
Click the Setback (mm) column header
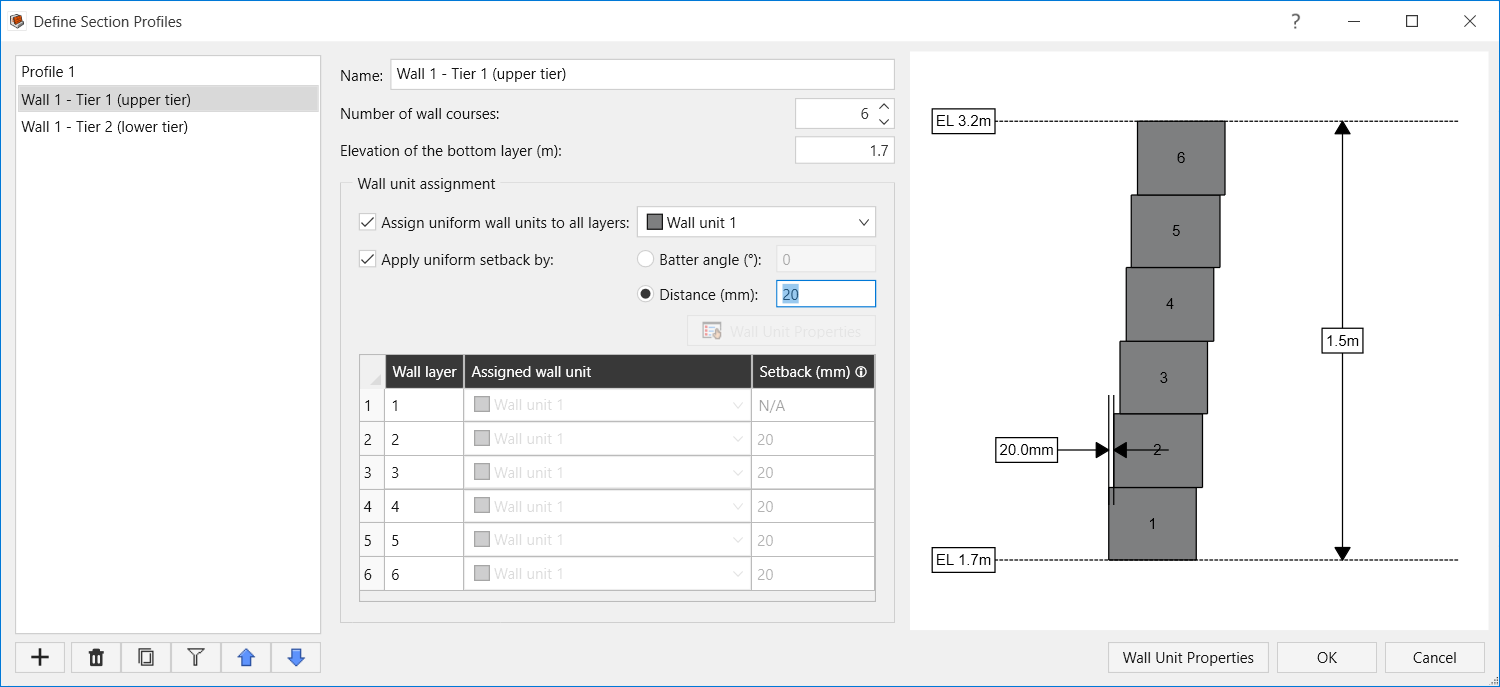(x=813, y=371)
